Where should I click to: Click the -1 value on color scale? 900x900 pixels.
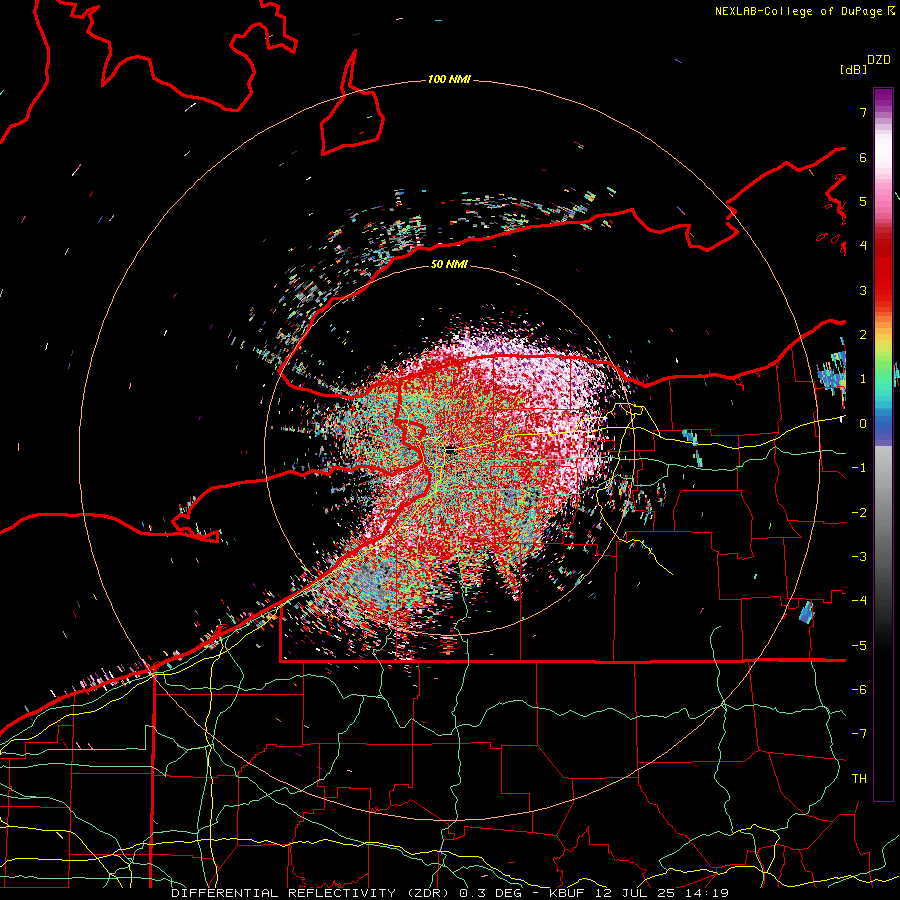(859, 468)
